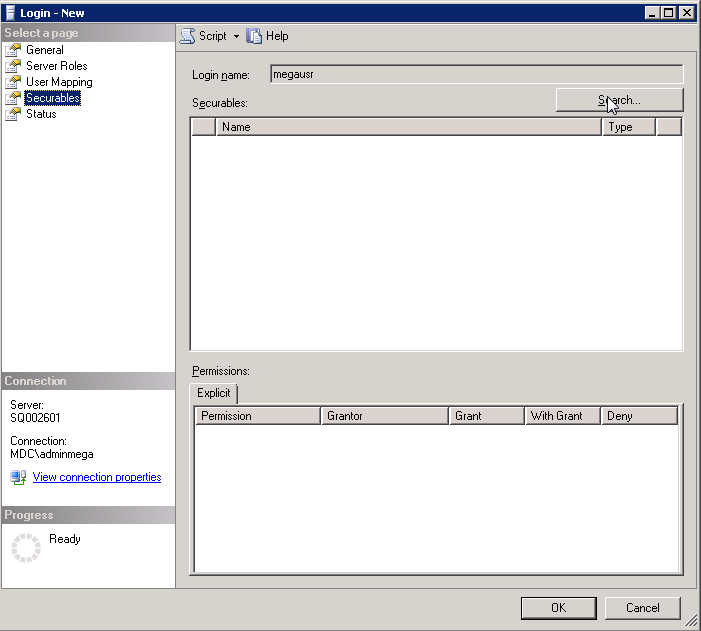Image resolution: width=701 pixels, height=631 pixels.
Task: Select the Securables page icon
Action: pos(13,98)
